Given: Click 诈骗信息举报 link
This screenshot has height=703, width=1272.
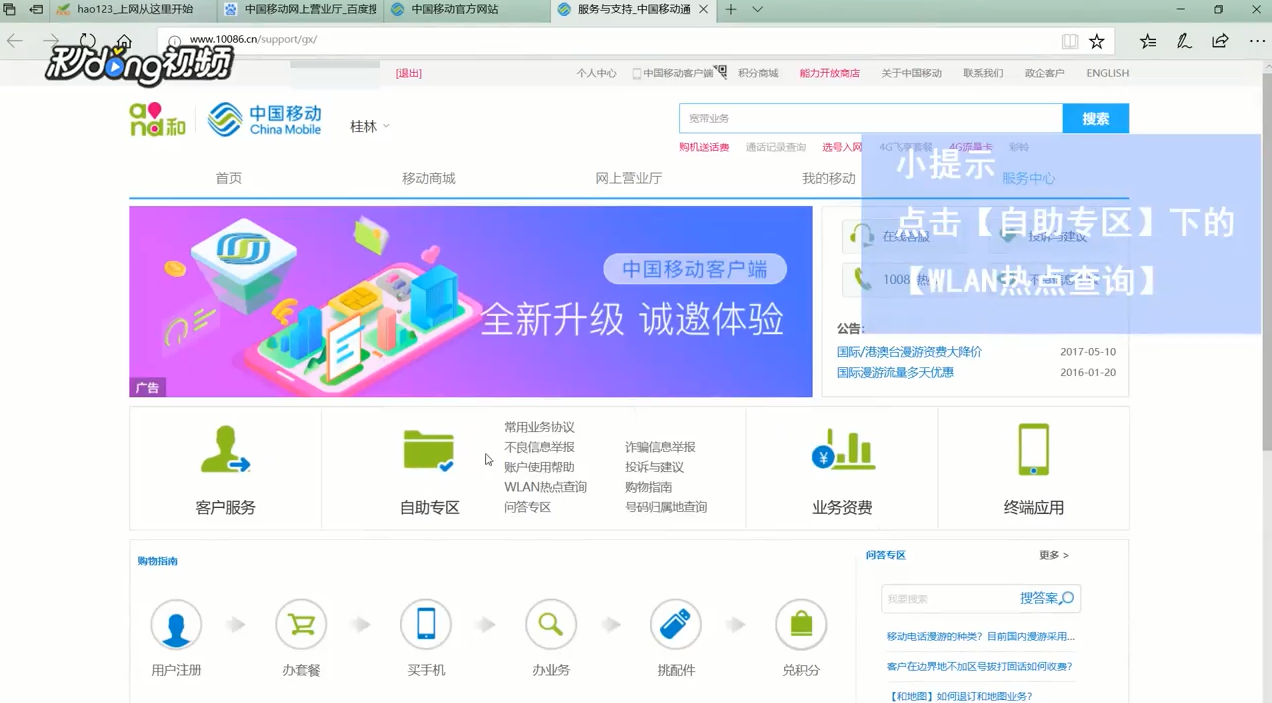Looking at the screenshot, I should 660,447.
